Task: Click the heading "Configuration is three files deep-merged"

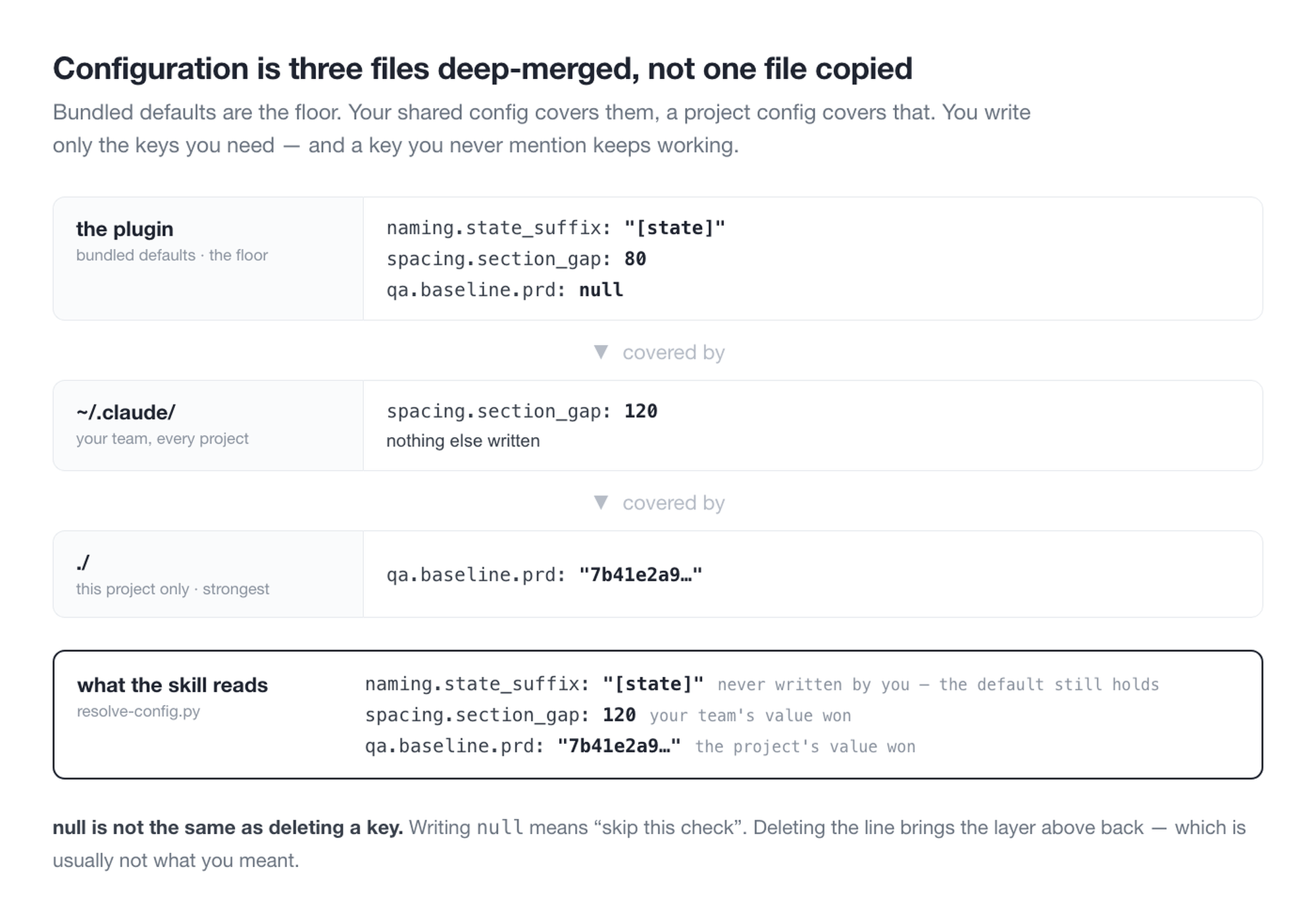Action: 482,69
